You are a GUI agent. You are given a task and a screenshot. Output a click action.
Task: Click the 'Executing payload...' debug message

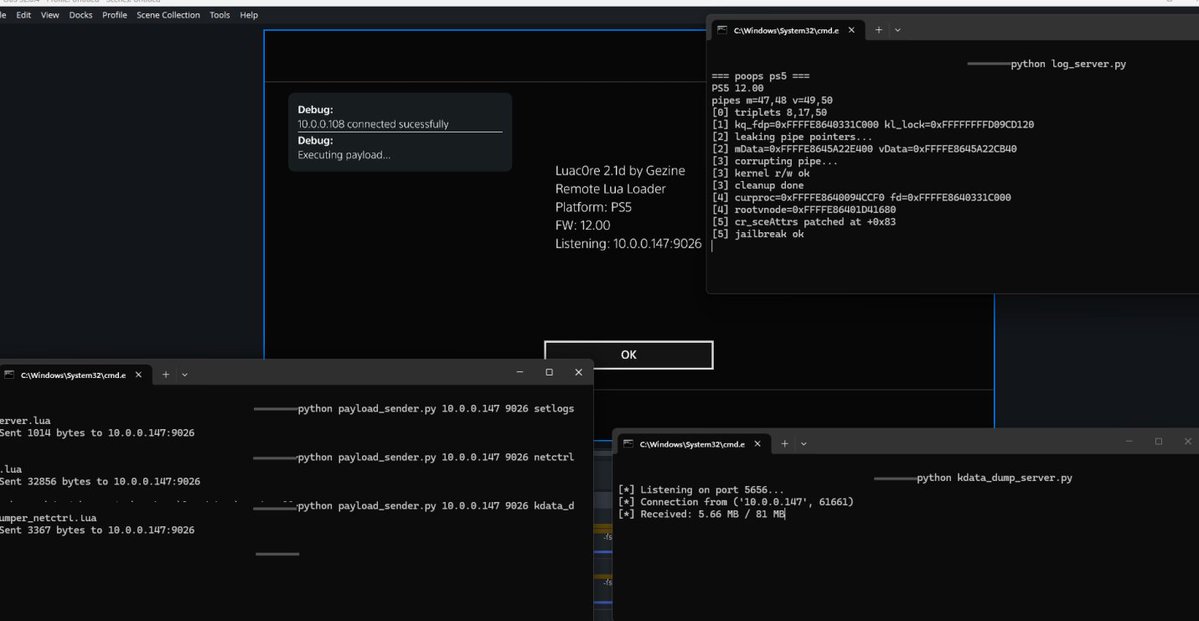[344, 155]
